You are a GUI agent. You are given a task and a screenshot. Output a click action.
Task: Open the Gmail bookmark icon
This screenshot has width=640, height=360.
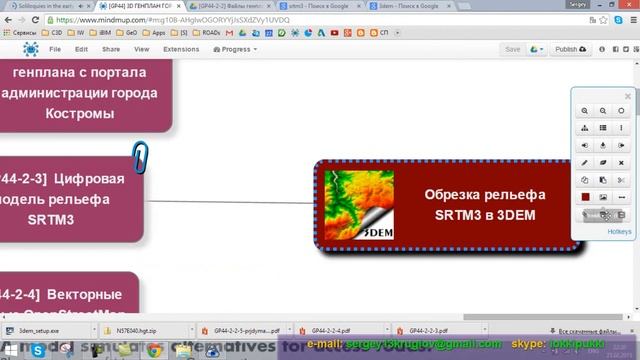pos(229,33)
